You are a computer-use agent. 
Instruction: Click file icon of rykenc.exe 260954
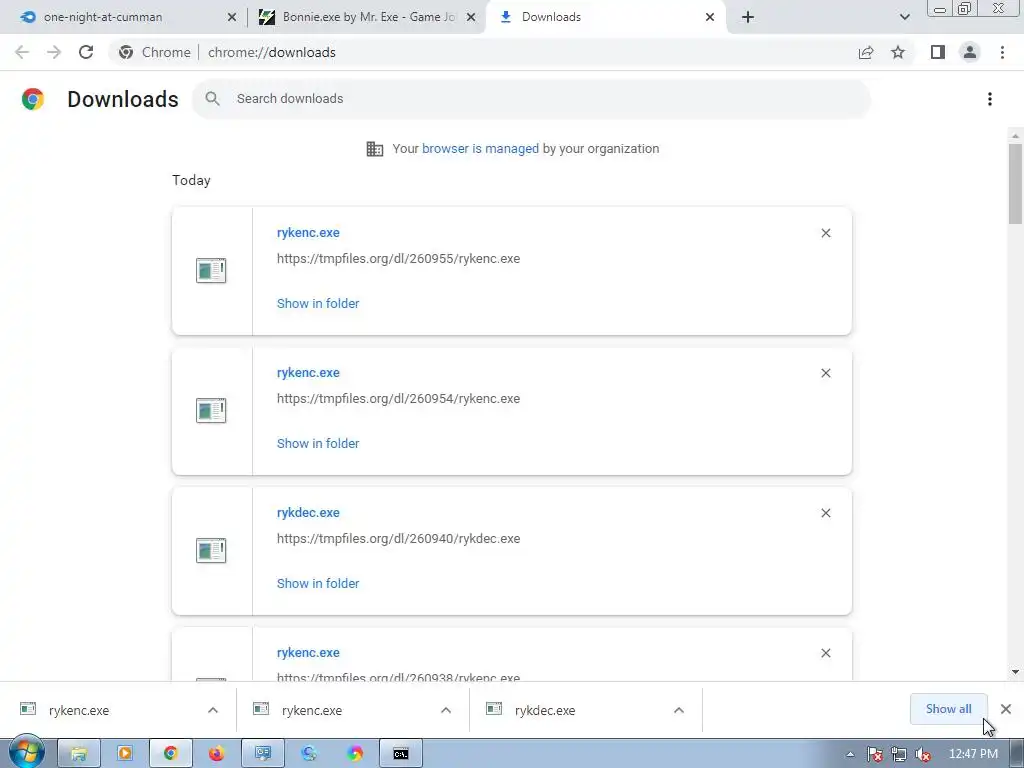[211, 410]
